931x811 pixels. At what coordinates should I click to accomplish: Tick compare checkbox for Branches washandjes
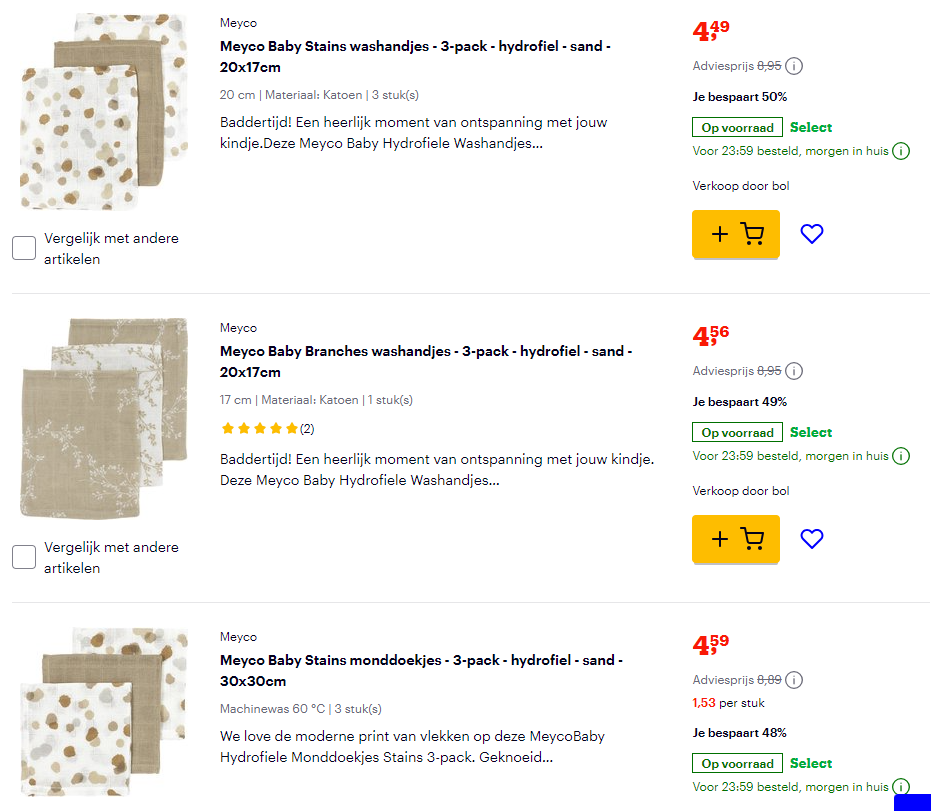[23, 556]
